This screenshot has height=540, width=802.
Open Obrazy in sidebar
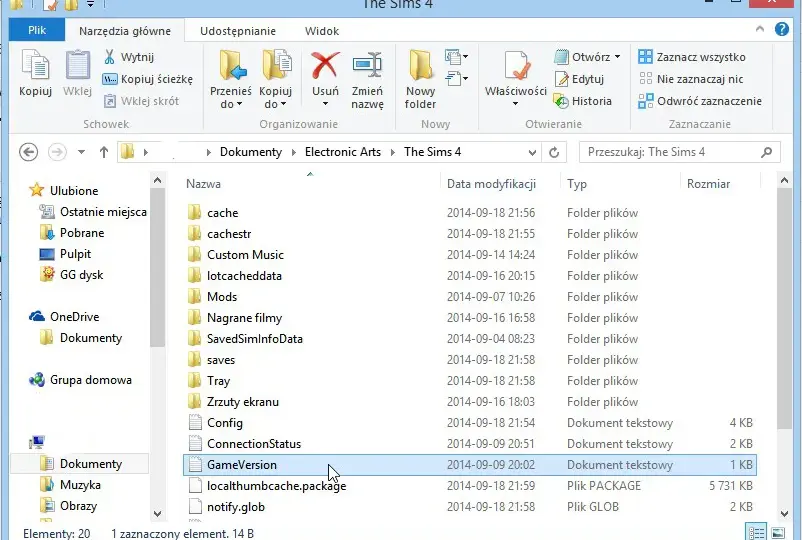point(69,505)
